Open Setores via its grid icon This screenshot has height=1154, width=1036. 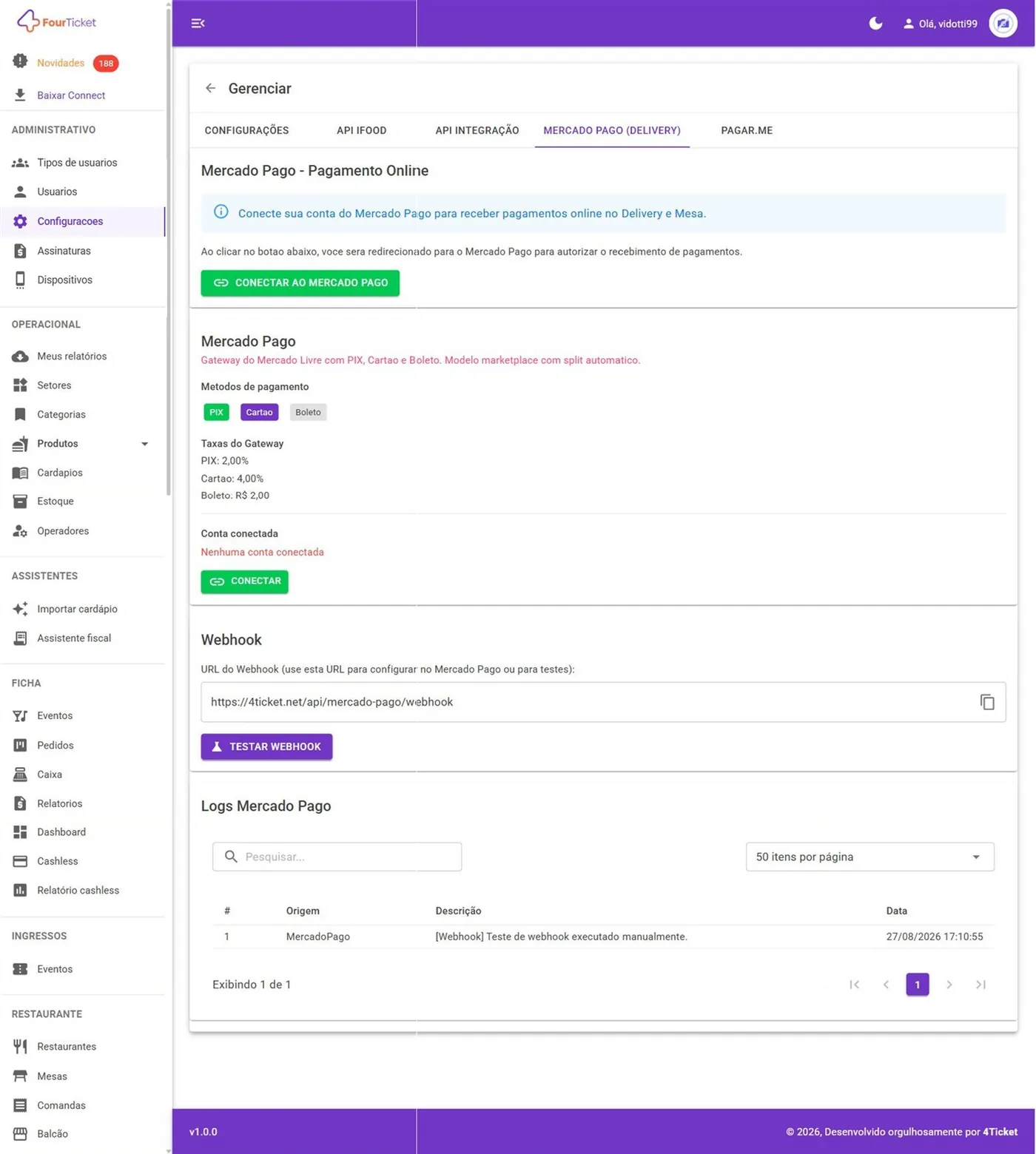(20, 385)
